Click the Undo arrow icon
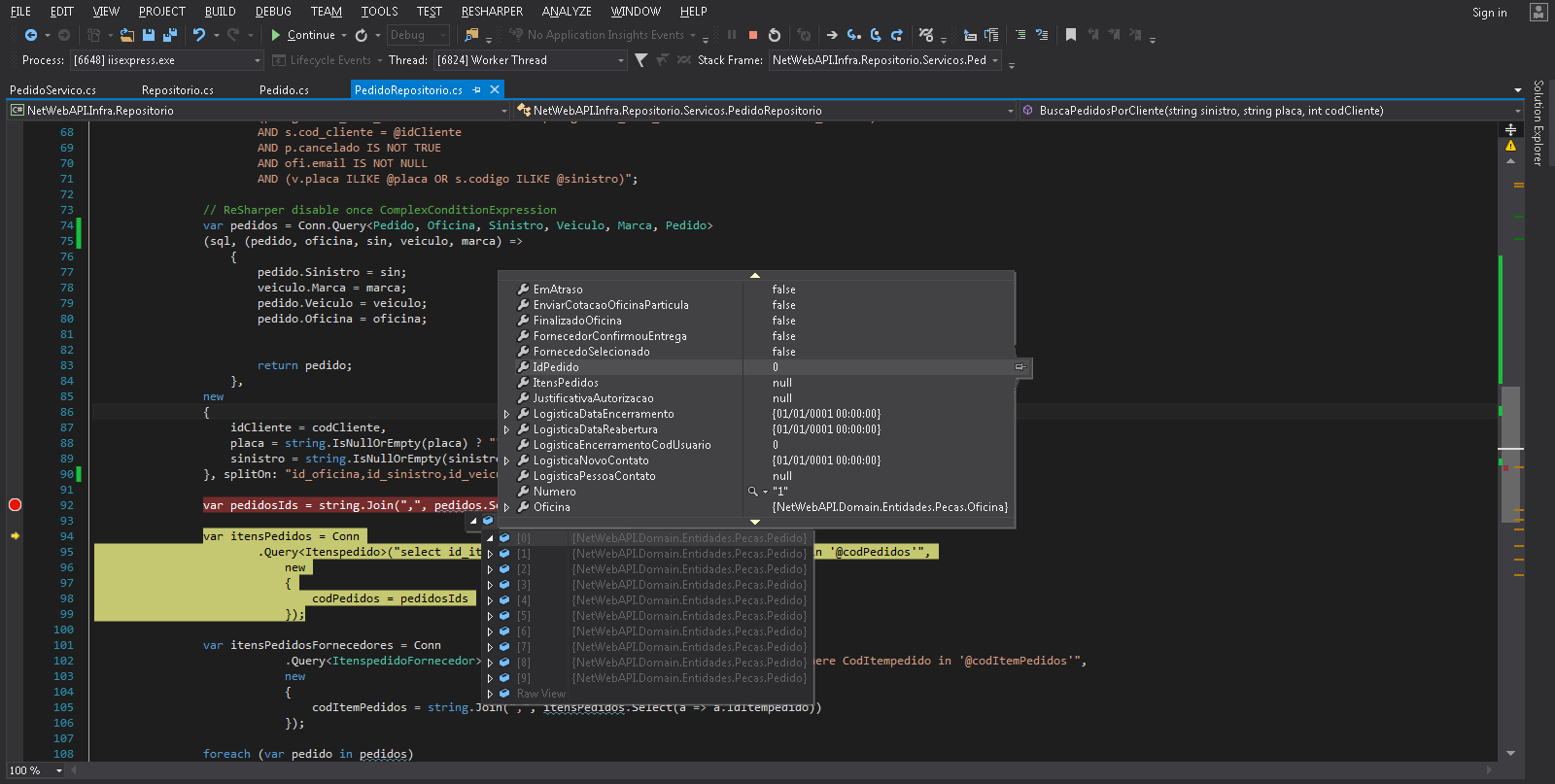 (x=199, y=35)
